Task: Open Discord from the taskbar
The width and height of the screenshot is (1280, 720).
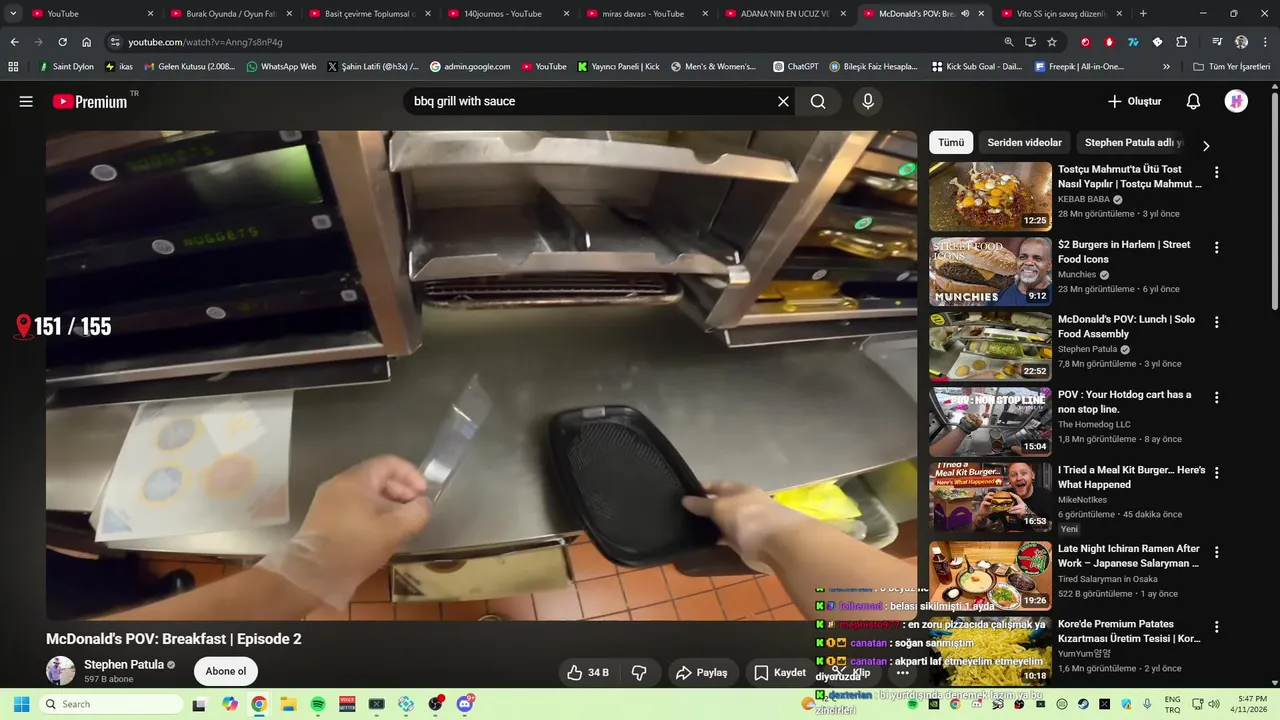Action: pos(465,704)
